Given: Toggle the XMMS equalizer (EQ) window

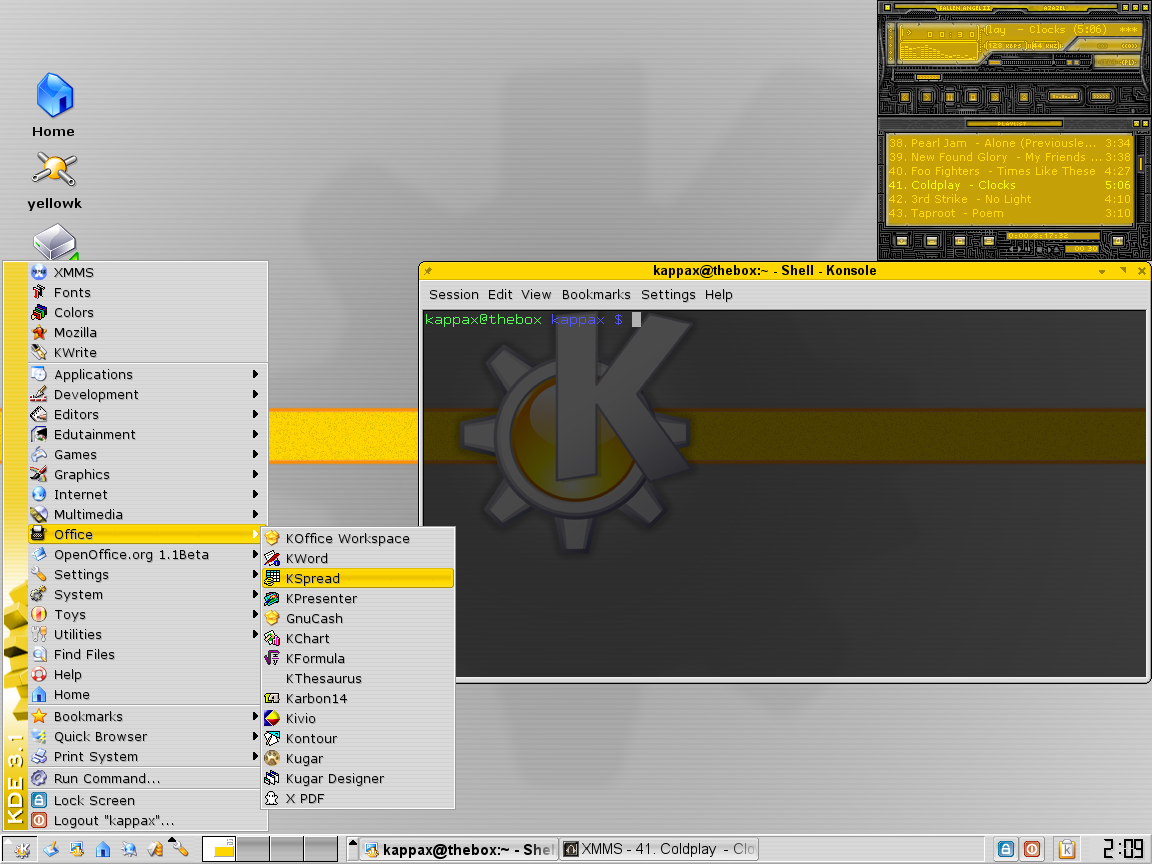Looking at the screenshot, I should pyautogui.click(x=1107, y=62).
